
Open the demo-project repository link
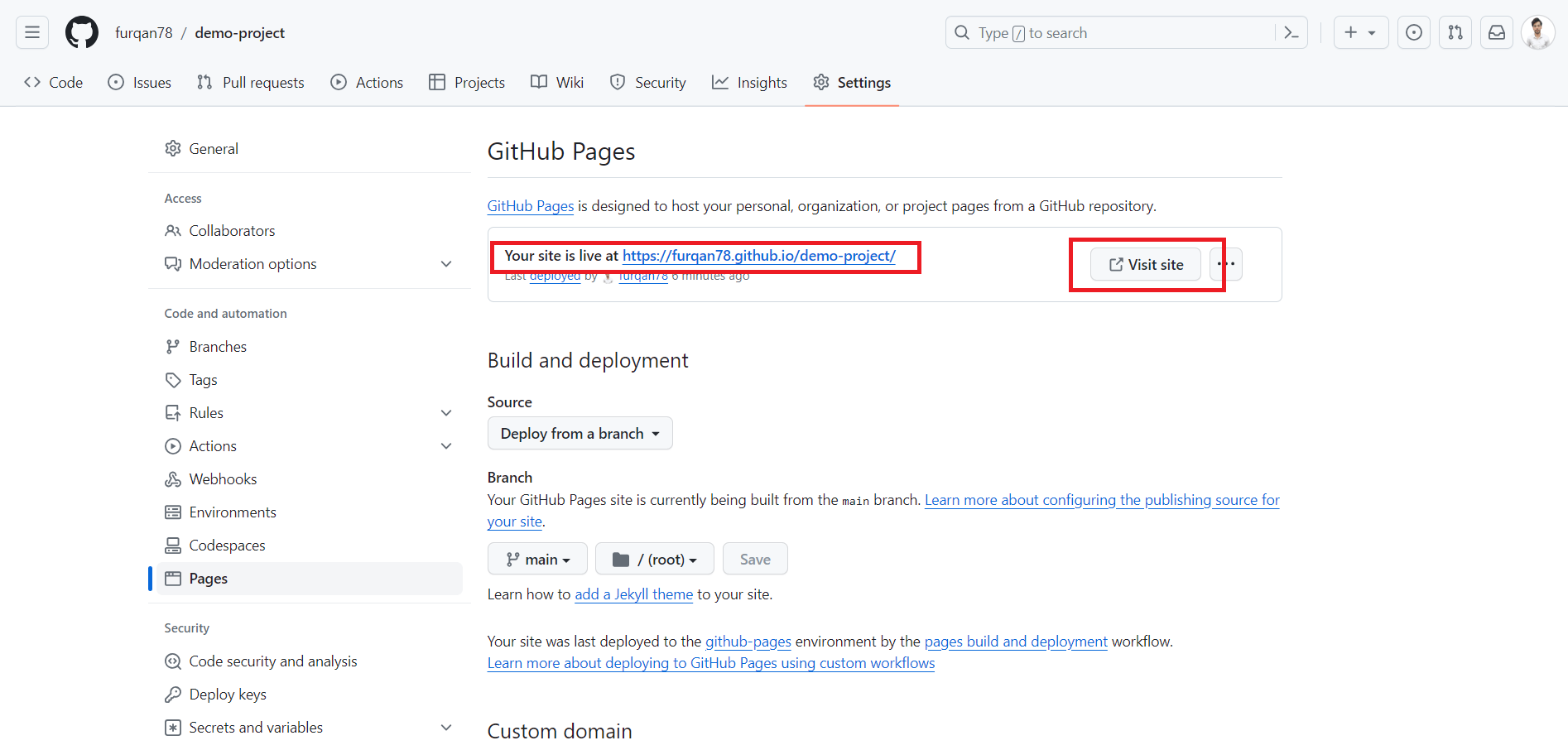point(239,32)
